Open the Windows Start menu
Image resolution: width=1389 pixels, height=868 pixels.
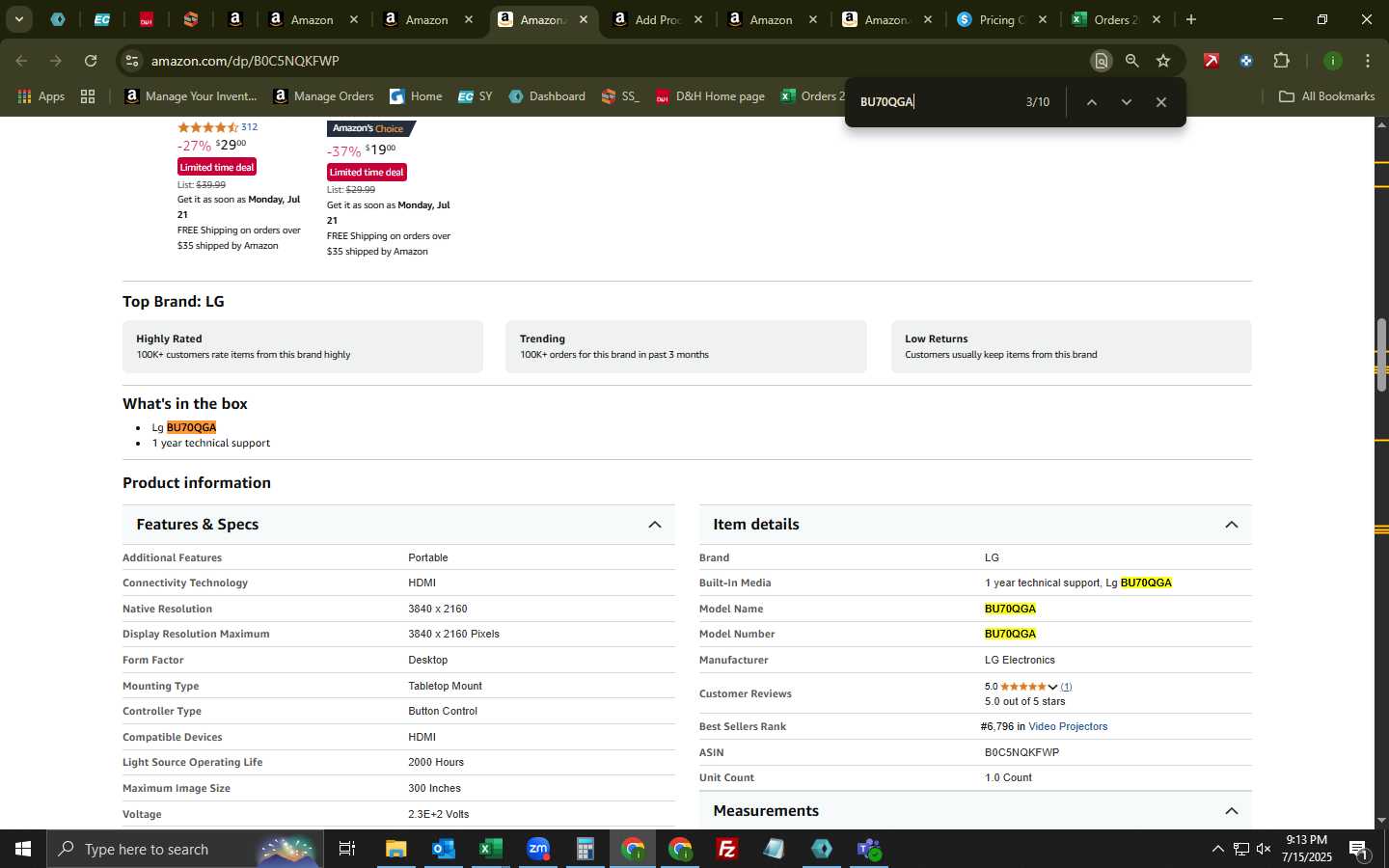[22, 849]
